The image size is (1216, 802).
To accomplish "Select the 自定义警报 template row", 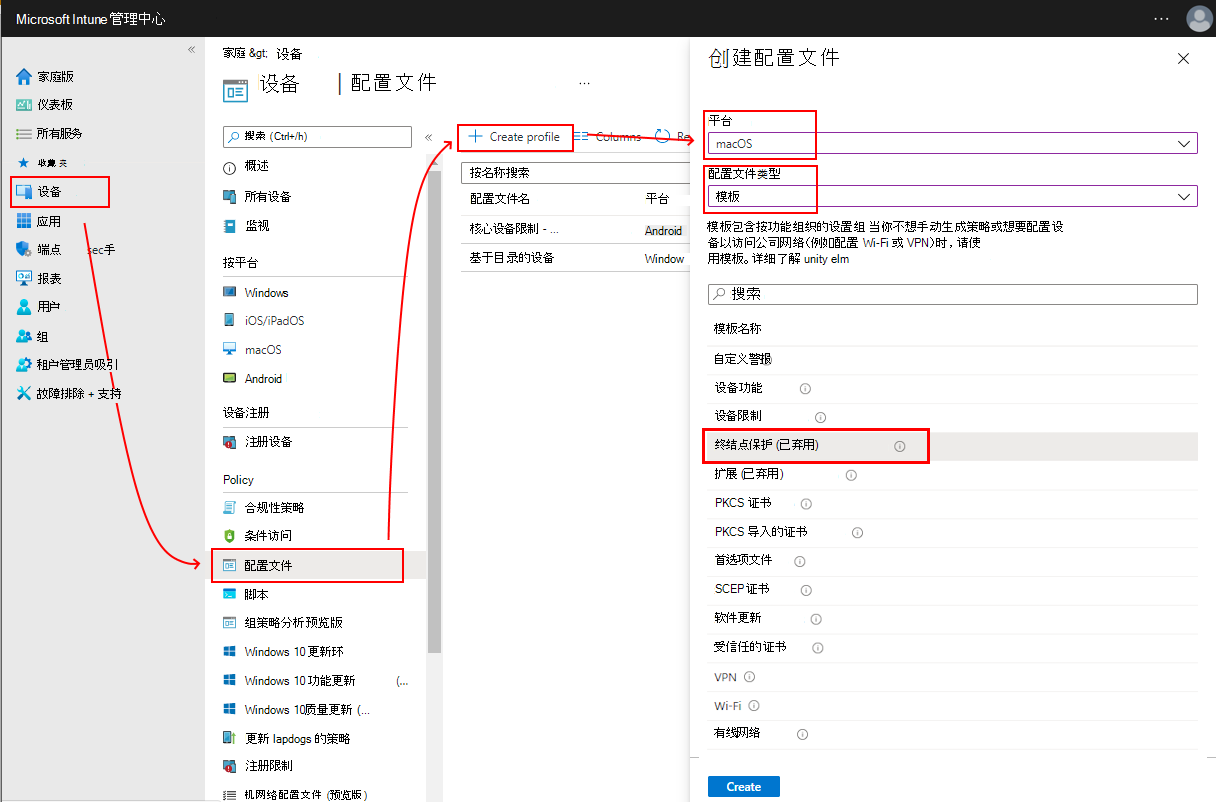I will click(x=952, y=359).
